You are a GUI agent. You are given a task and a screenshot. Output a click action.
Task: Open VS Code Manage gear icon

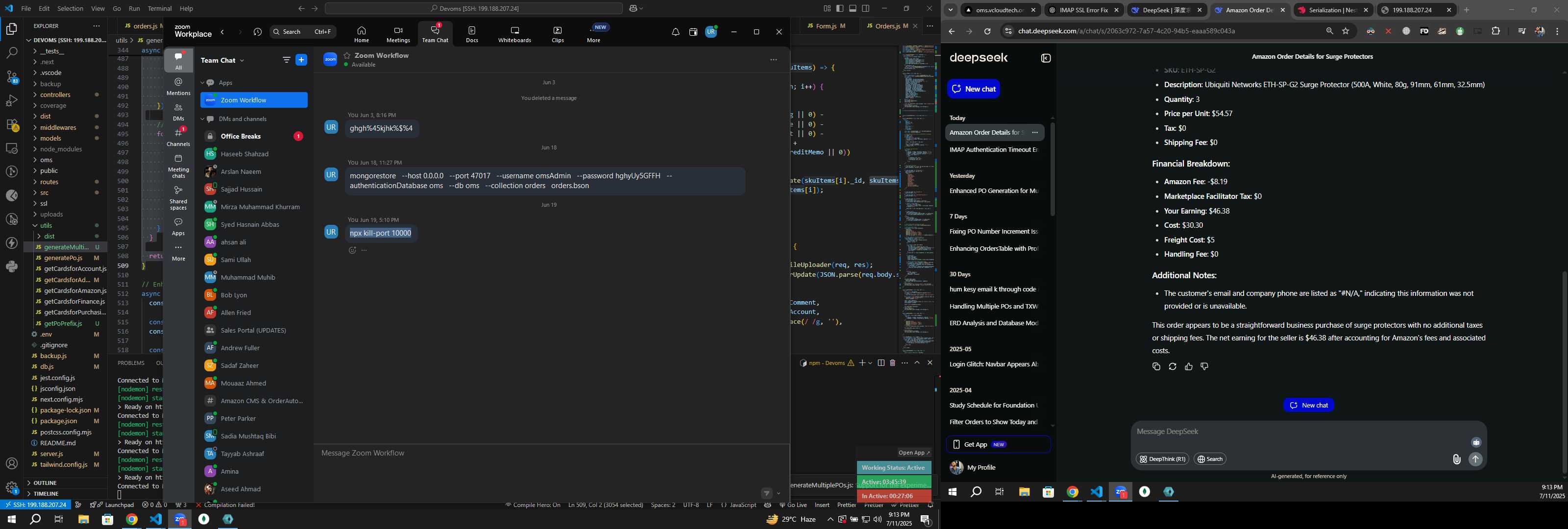coord(12,487)
